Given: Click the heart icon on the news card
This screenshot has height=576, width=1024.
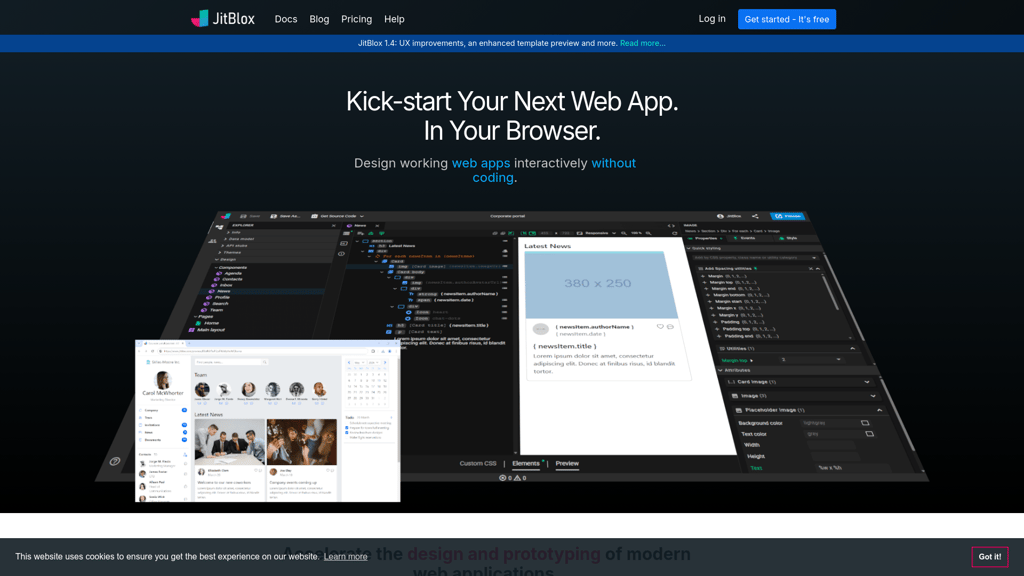Looking at the screenshot, I should coord(660,327).
